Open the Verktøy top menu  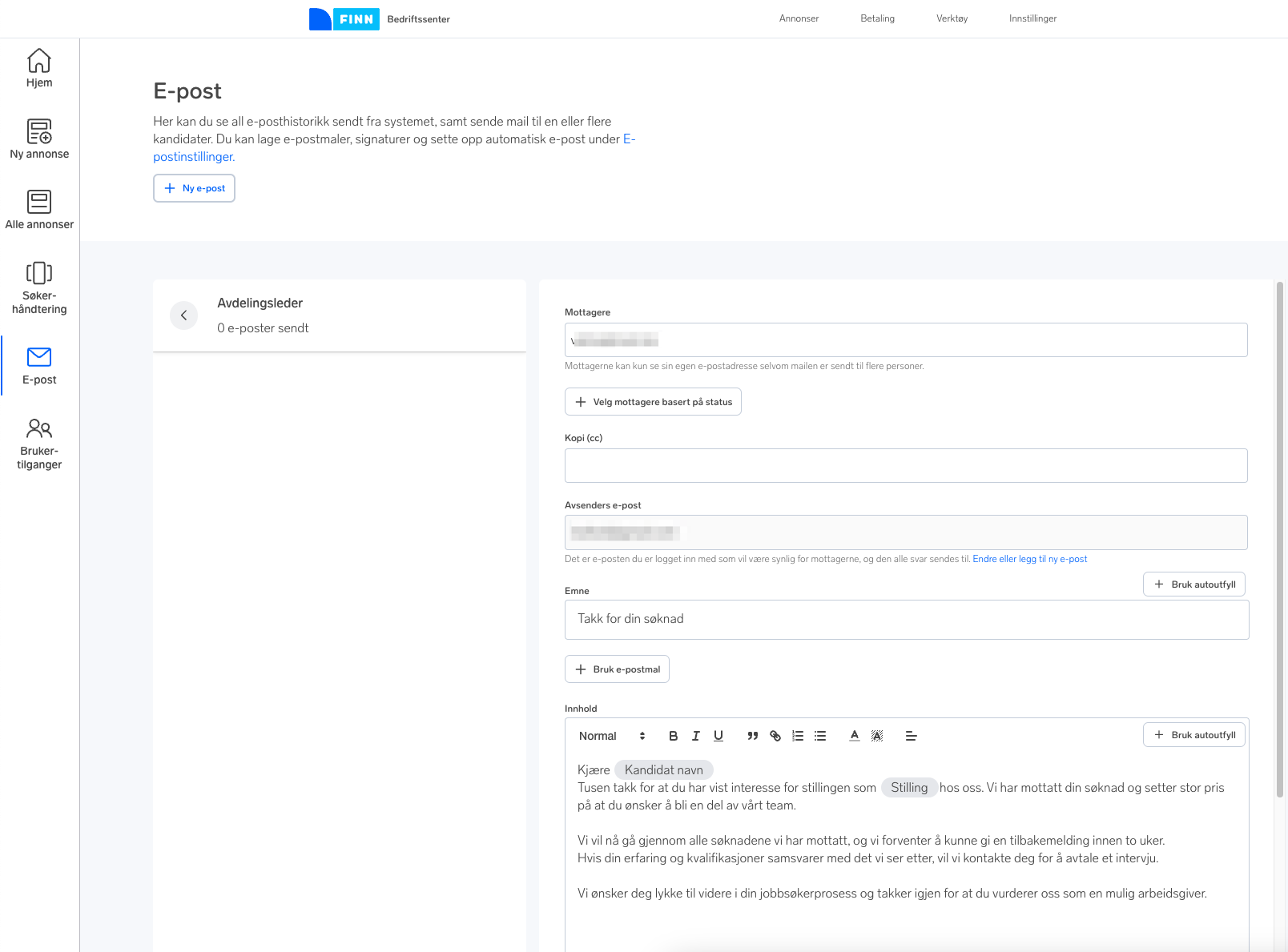click(952, 18)
